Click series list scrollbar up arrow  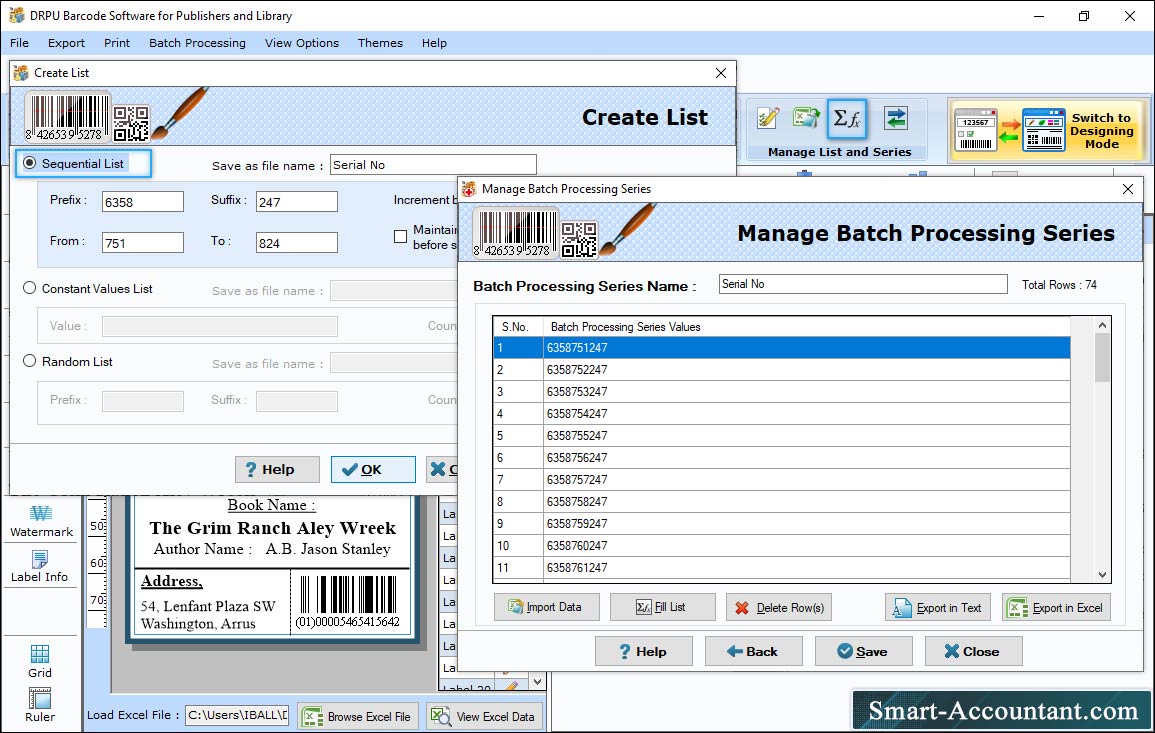tap(1102, 325)
